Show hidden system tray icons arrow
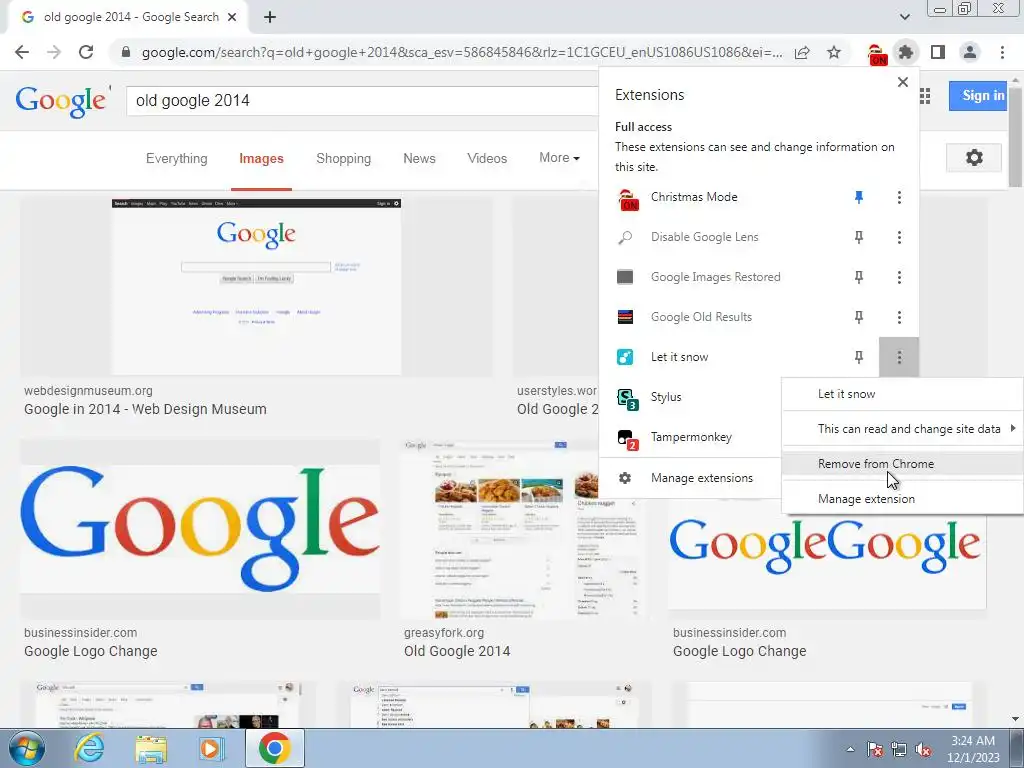 (850, 749)
